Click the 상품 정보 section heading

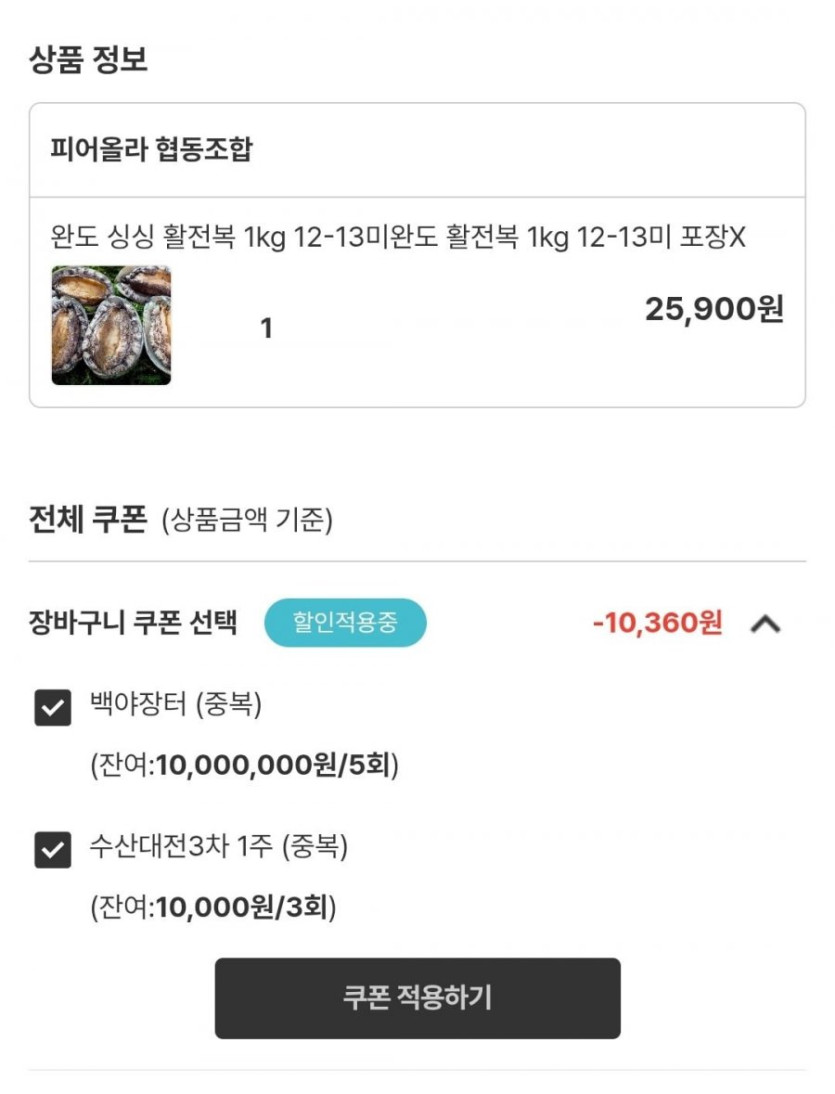88,58
